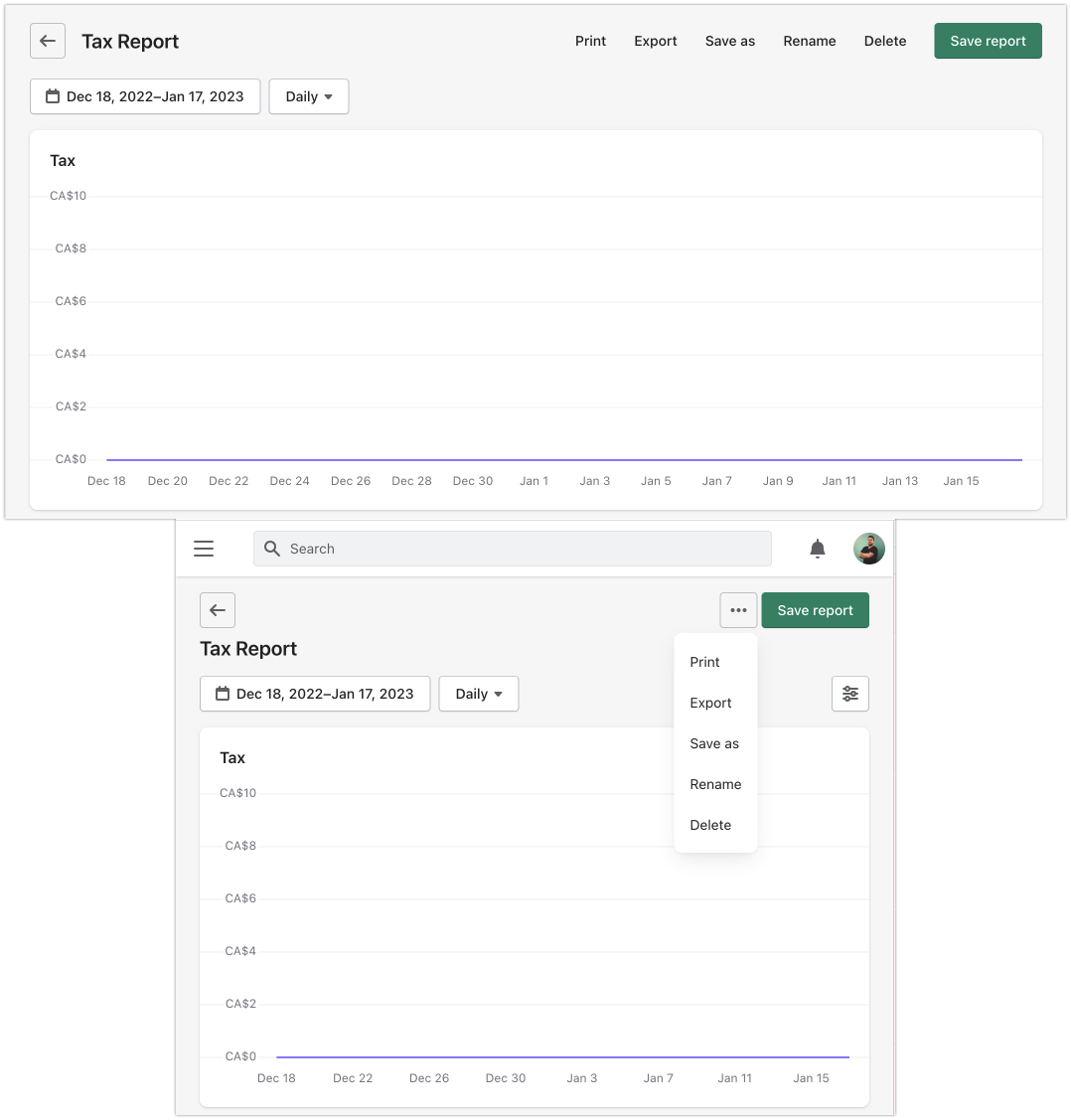Expand the Daily dropdown under the header toolbar
The height and width of the screenshot is (1120, 1071).
[309, 96]
